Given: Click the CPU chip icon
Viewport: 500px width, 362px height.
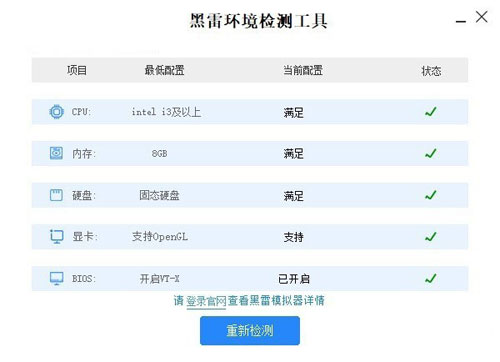Looking at the screenshot, I should point(56,112).
